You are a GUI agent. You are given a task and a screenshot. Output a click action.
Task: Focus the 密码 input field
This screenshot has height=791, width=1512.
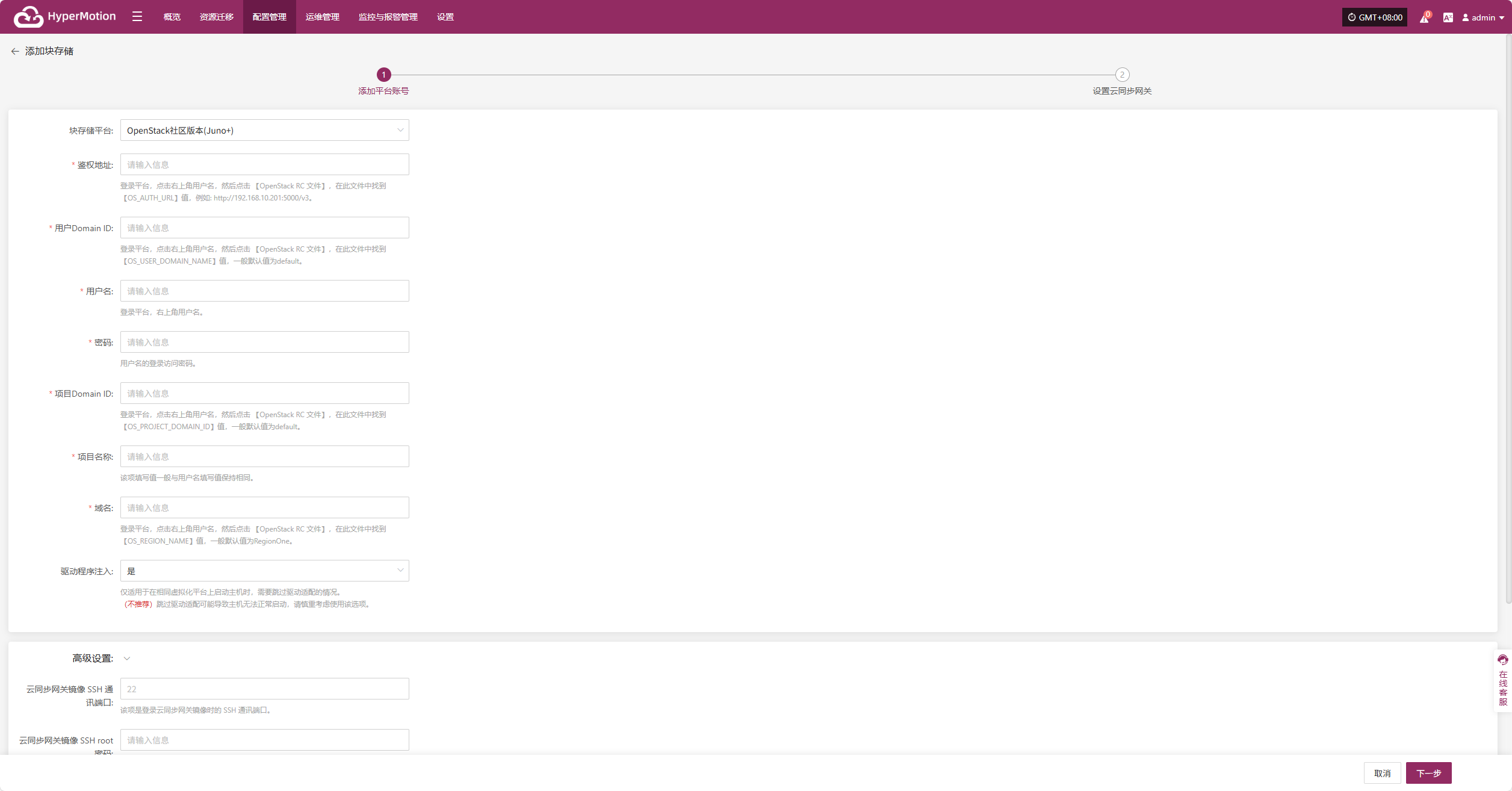pos(265,342)
